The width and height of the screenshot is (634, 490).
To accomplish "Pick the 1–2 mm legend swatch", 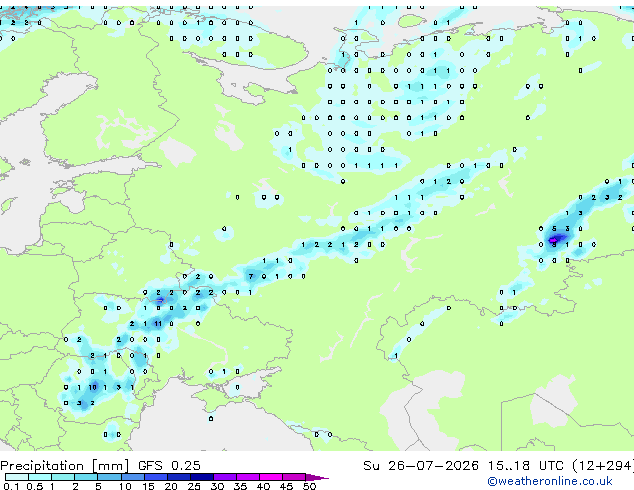I will (63, 477).
